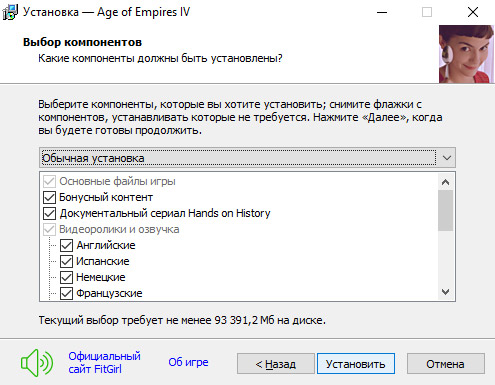495x385 pixels.
Task: Cancel the setup with Отмена
Action: [x=446, y=364]
